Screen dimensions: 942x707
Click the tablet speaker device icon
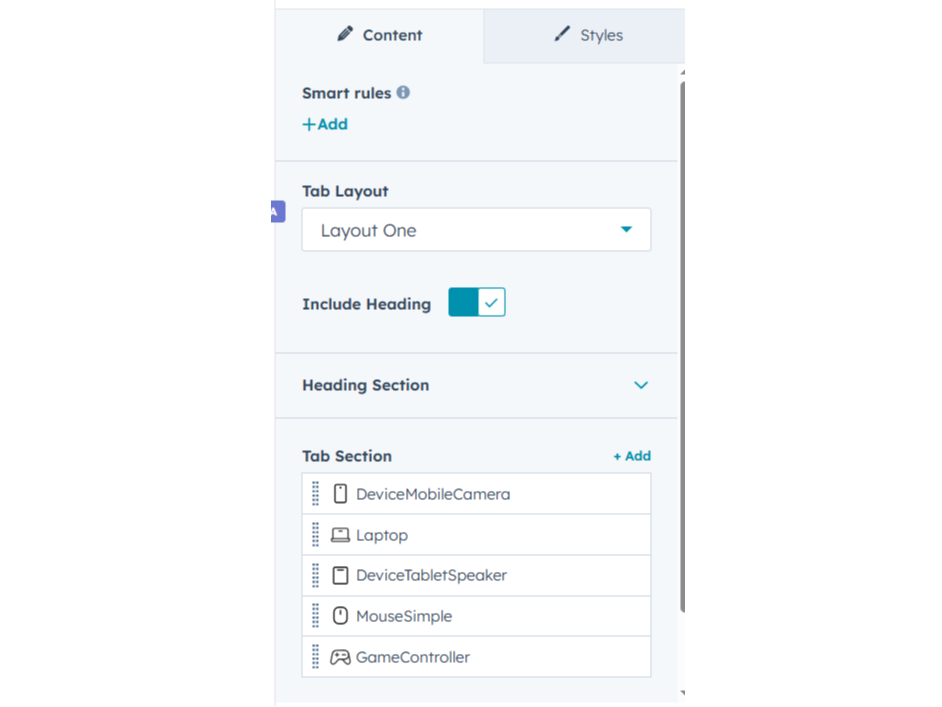point(340,575)
